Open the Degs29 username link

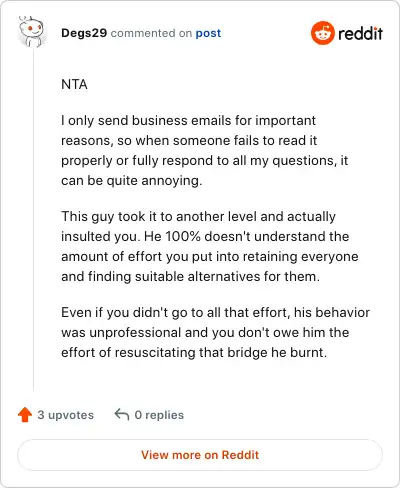coord(84,33)
